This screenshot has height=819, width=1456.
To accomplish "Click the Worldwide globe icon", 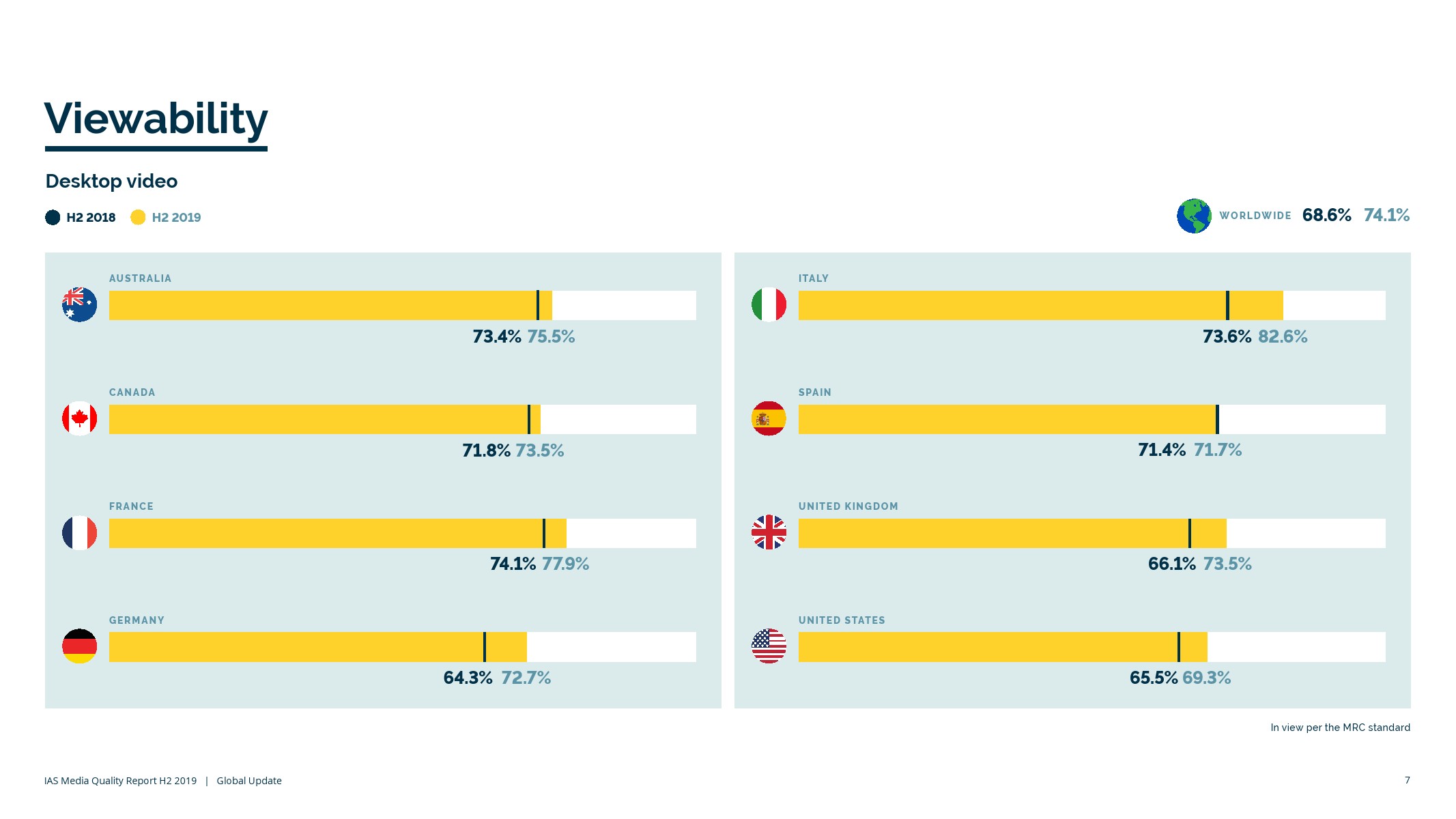I will click(1194, 216).
